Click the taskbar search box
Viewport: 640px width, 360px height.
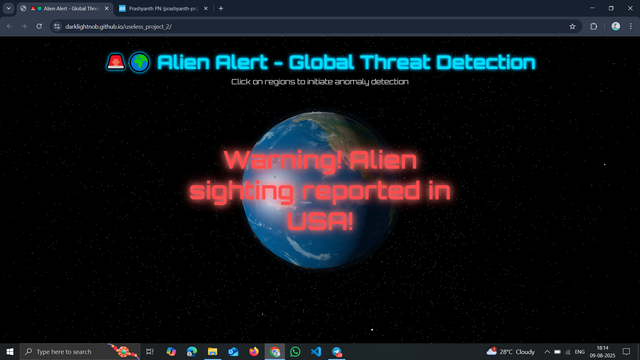click(x=80, y=351)
